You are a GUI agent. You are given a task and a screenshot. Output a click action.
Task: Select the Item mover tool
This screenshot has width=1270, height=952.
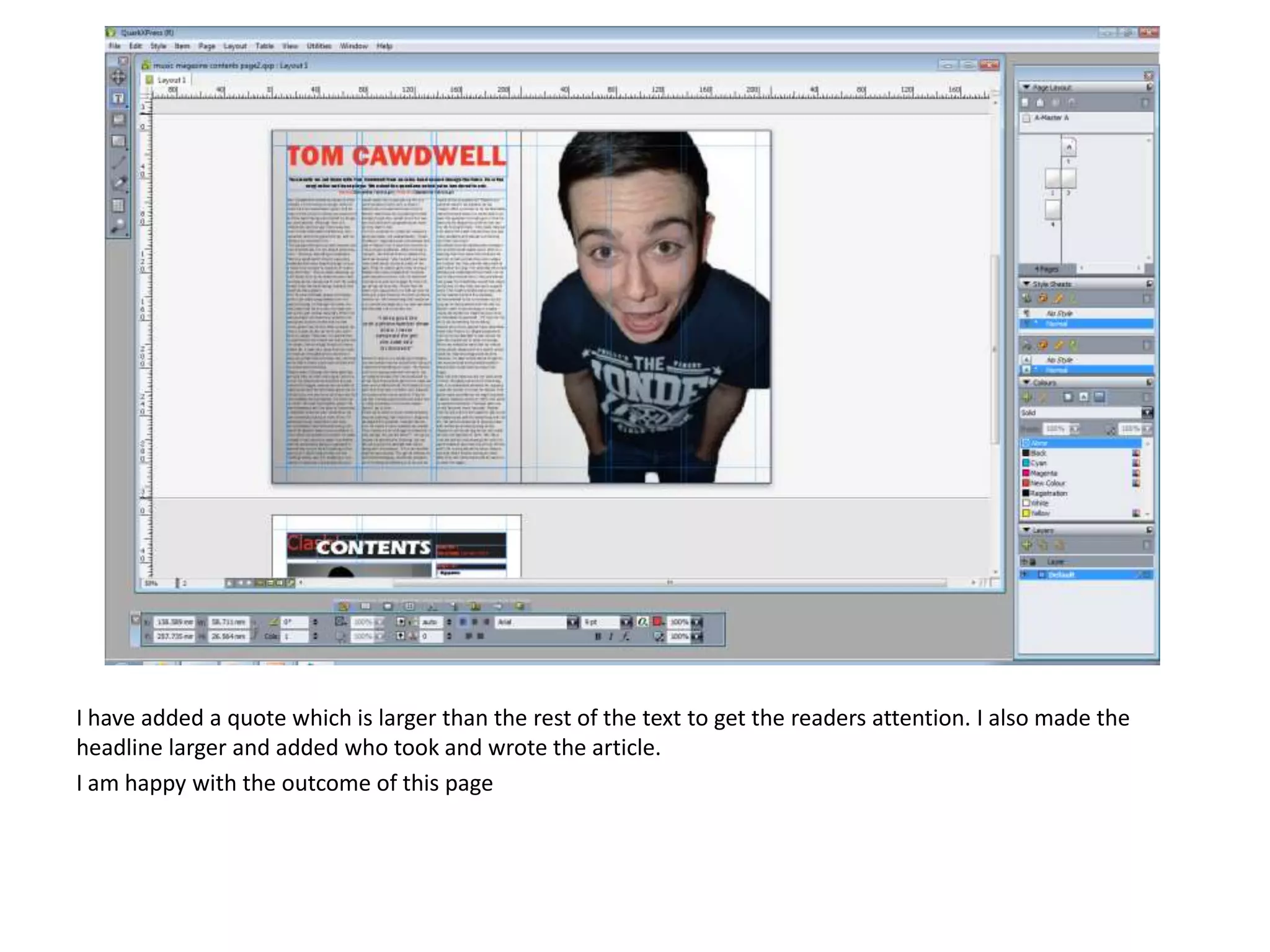tap(118, 77)
